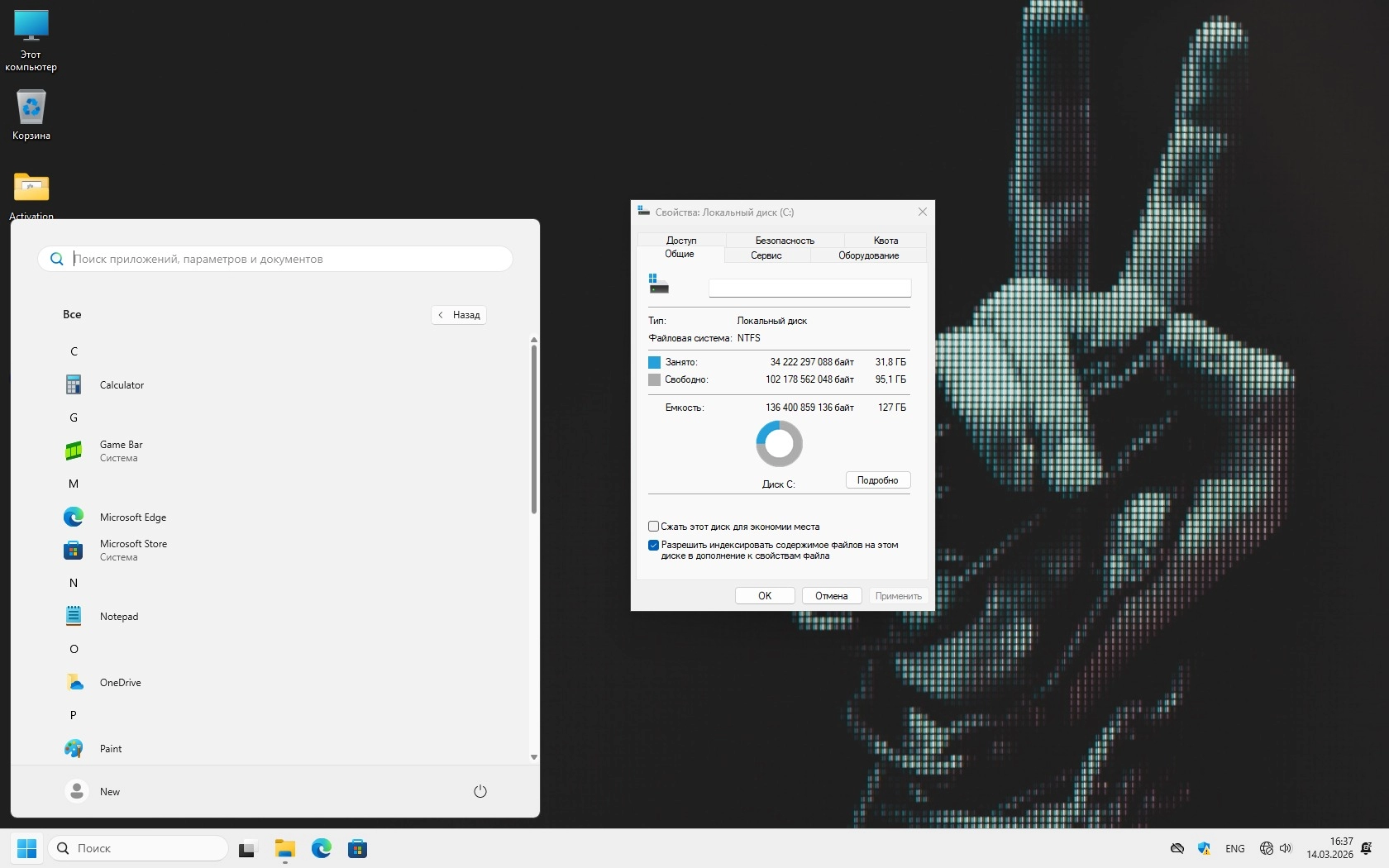Enable compress this disk checkbox
Viewport: 1389px width, 868px height.
tap(654, 527)
